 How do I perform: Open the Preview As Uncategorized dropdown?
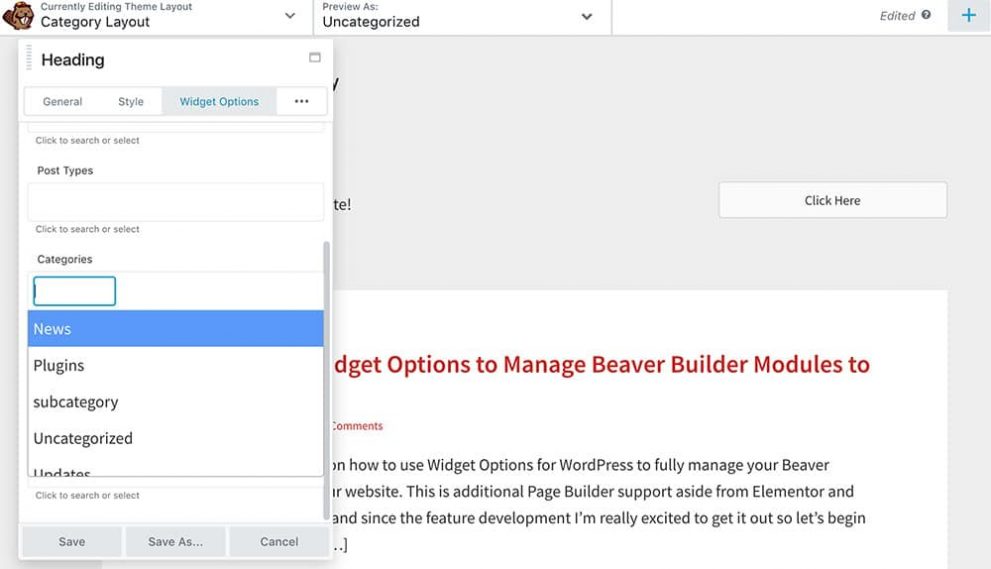point(462,16)
